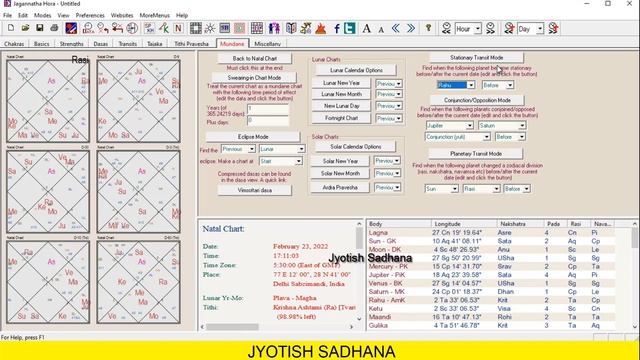
Task: Click Stationary Transit Mode button
Action: (x=476, y=58)
